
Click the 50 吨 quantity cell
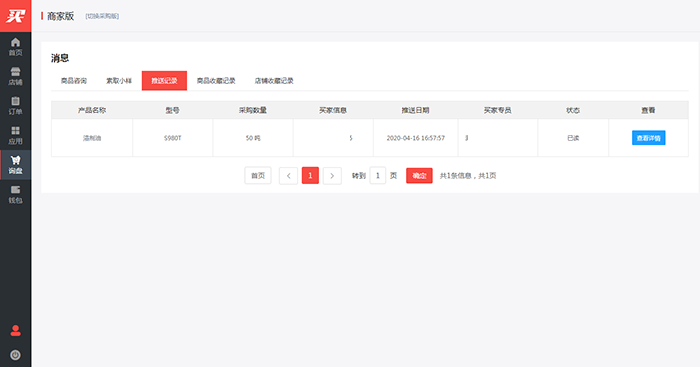[253, 138]
